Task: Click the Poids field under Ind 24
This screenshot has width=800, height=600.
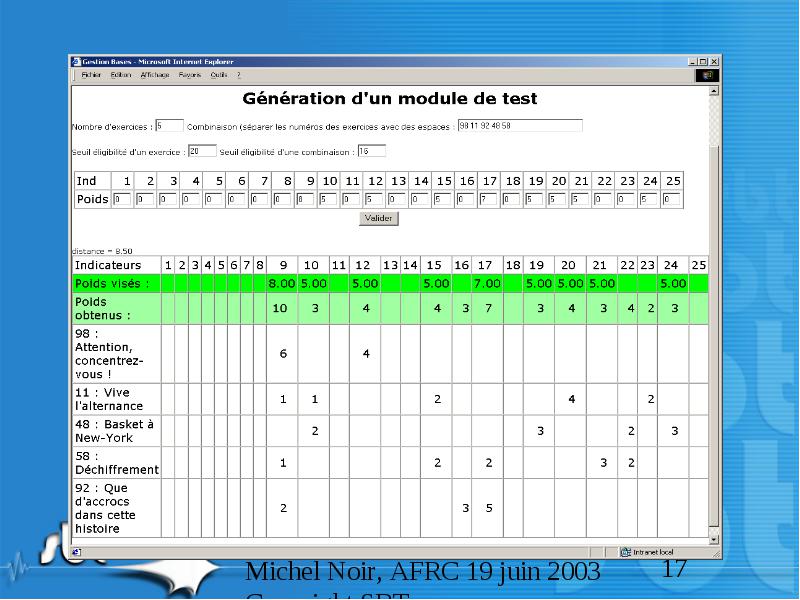Action: (x=649, y=199)
